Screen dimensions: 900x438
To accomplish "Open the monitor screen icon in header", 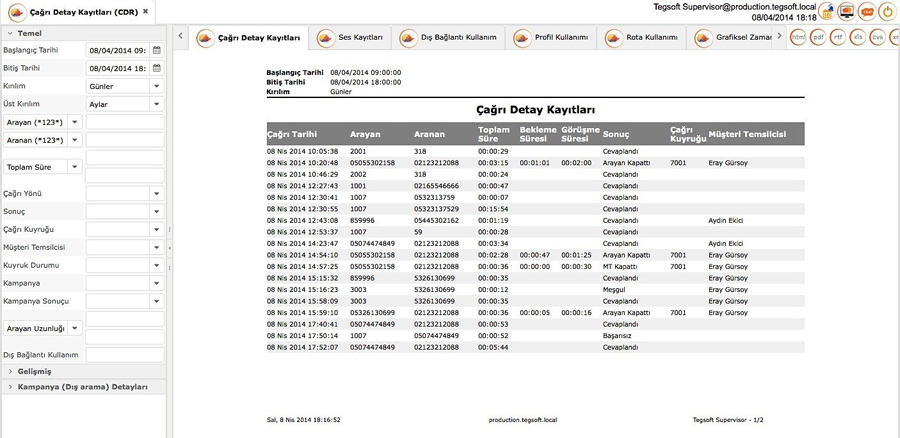I will (x=846, y=11).
